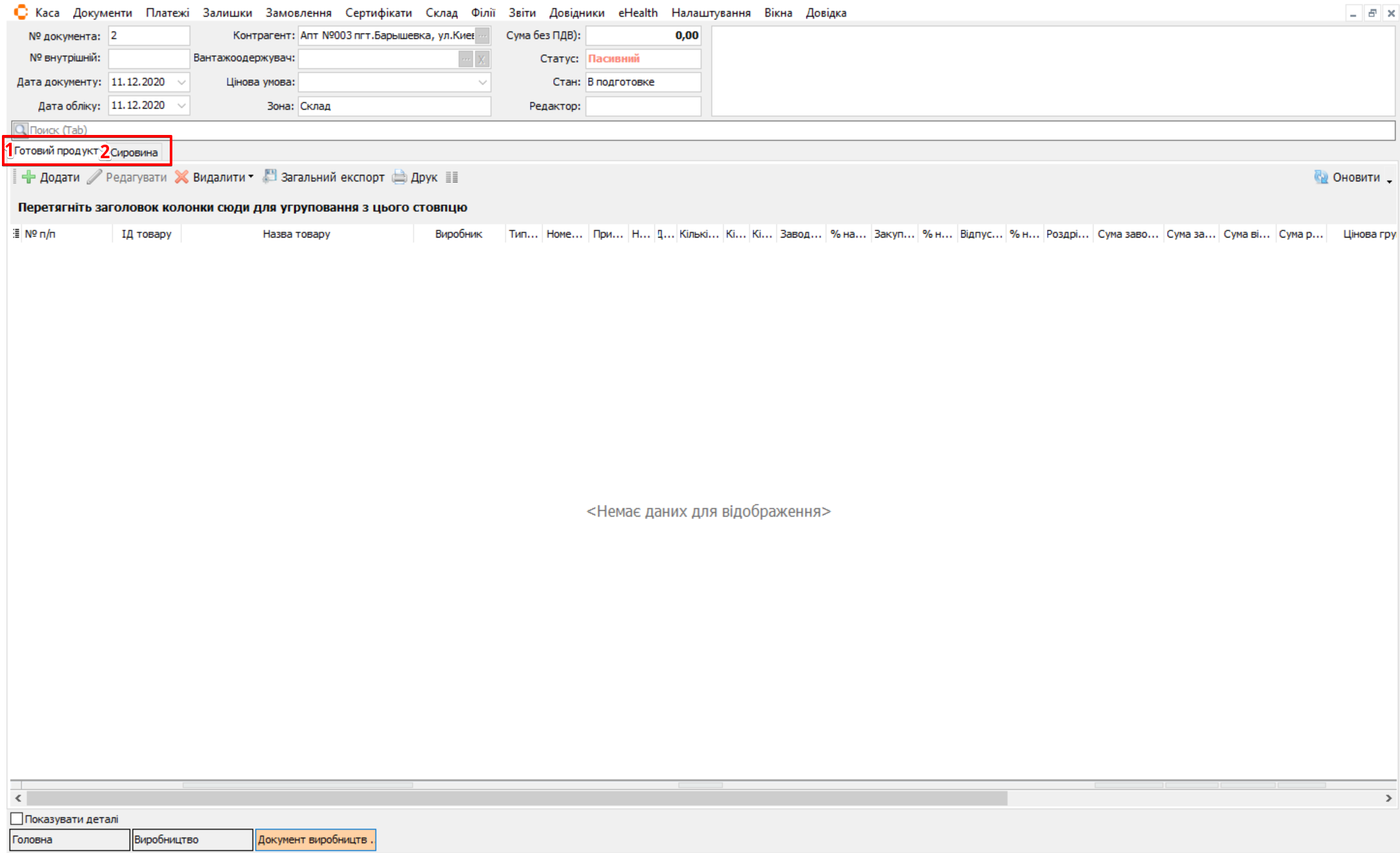Open the Цінова умова combo box
1400x853 pixels.
[x=482, y=82]
